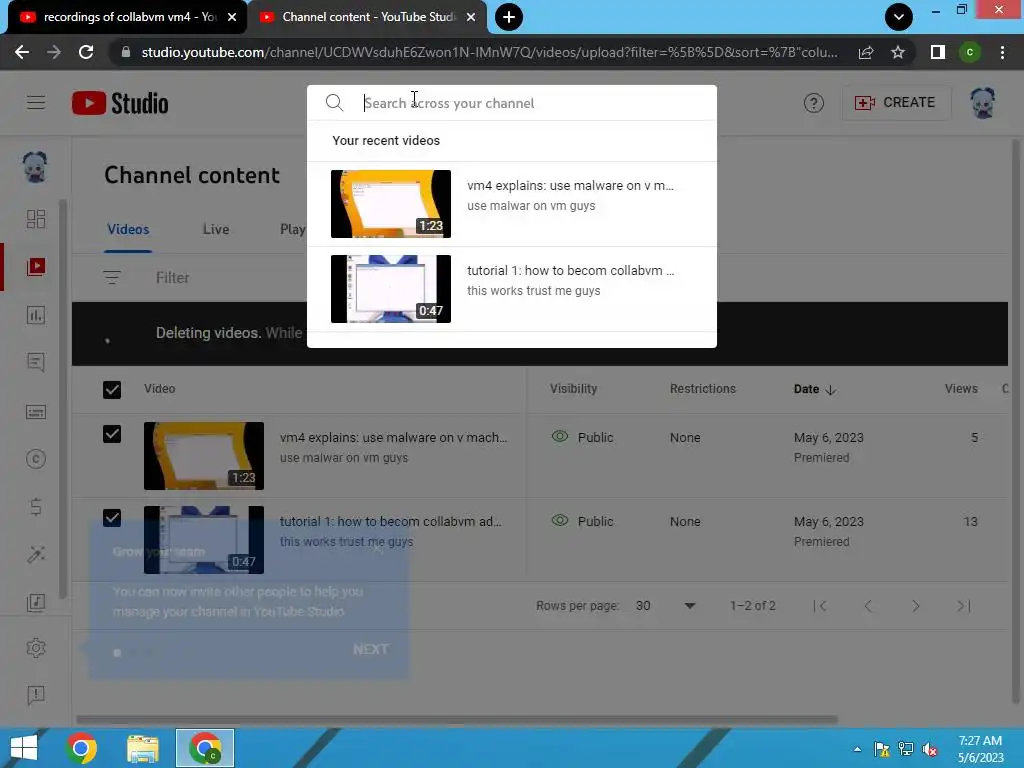1024x768 pixels.
Task: Open Audio library in the sidebar
Action: pos(36,602)
